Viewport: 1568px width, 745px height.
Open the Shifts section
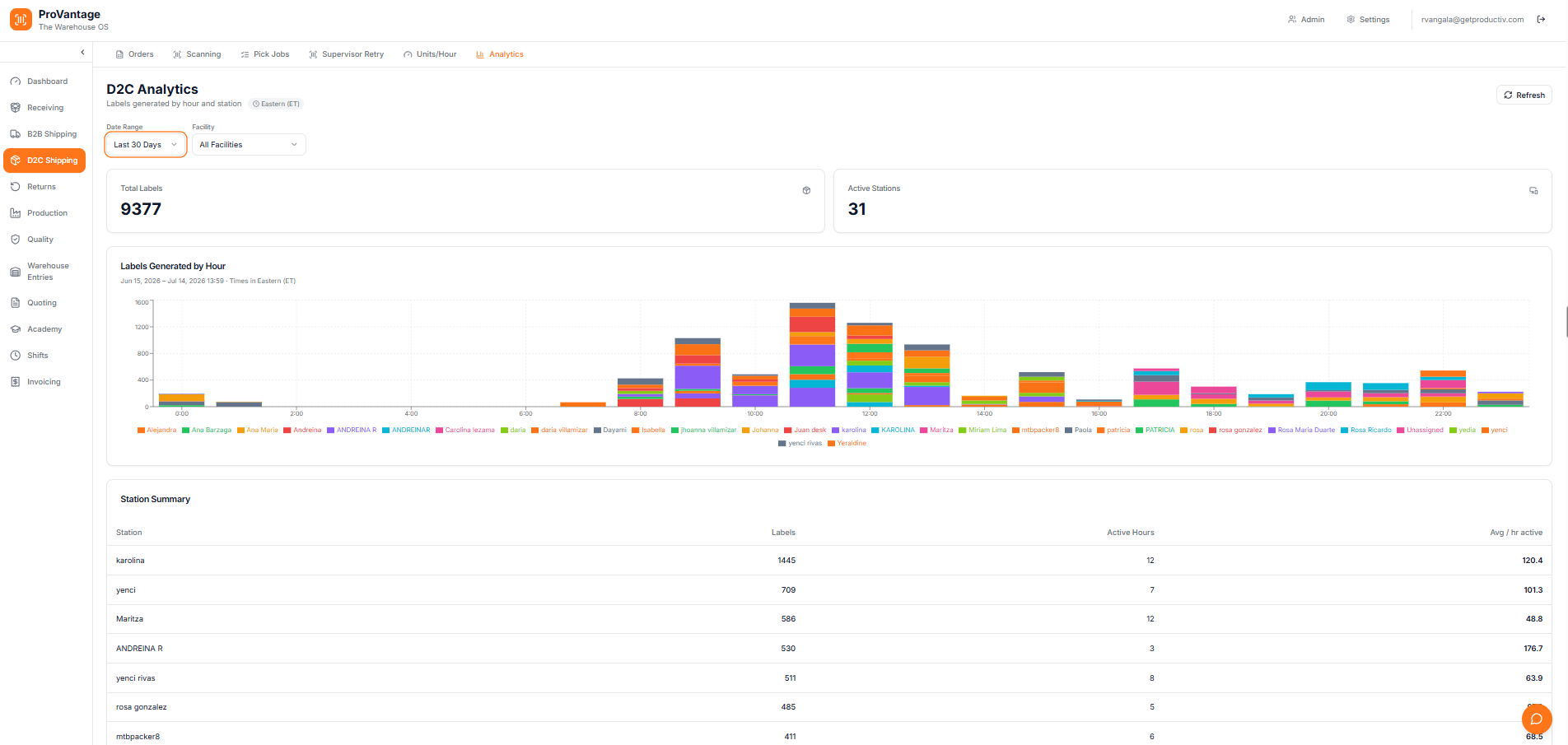(46, 356)
